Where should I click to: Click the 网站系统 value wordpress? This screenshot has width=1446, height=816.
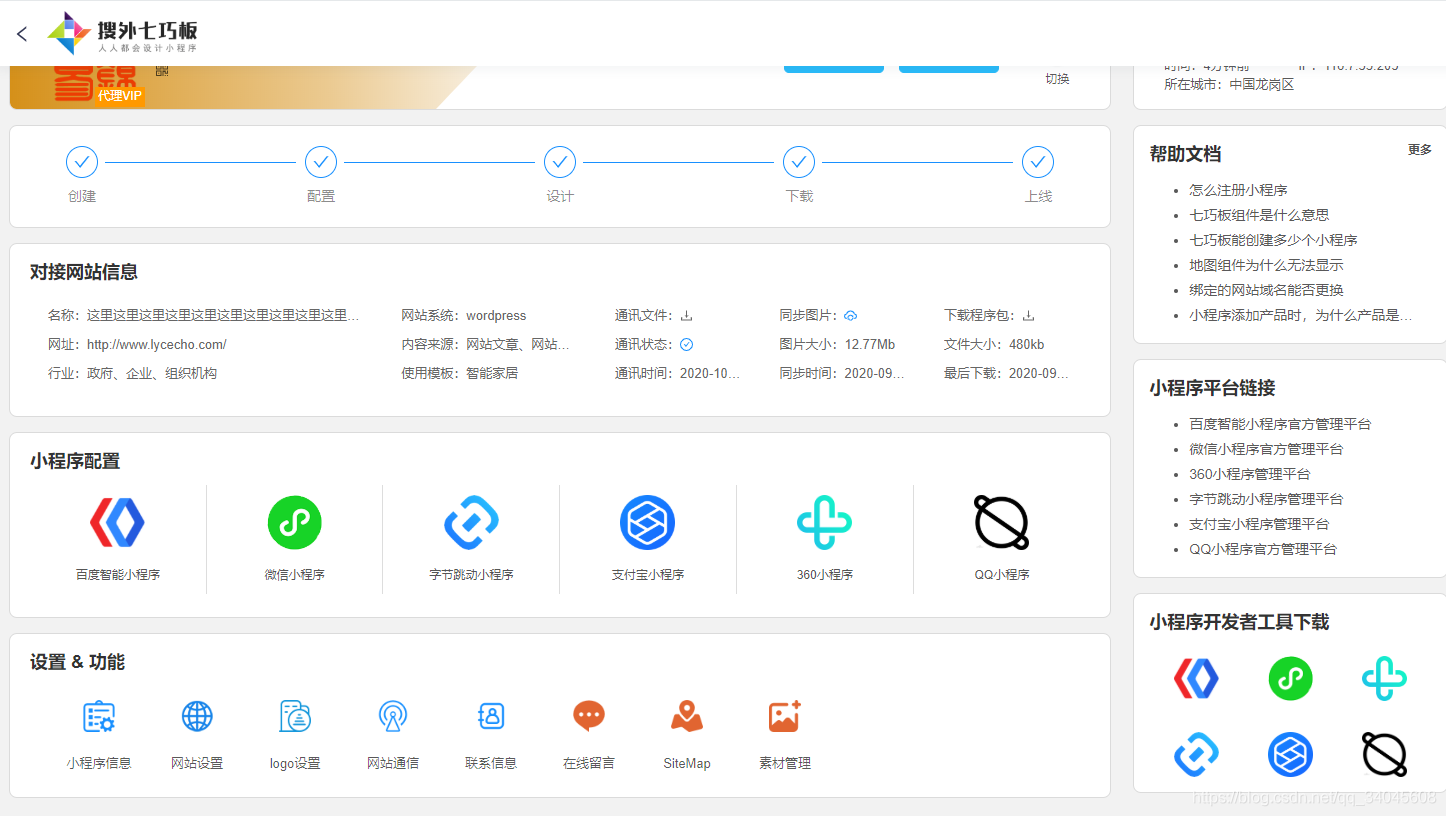pyautogui.click(x=496, y=316)
